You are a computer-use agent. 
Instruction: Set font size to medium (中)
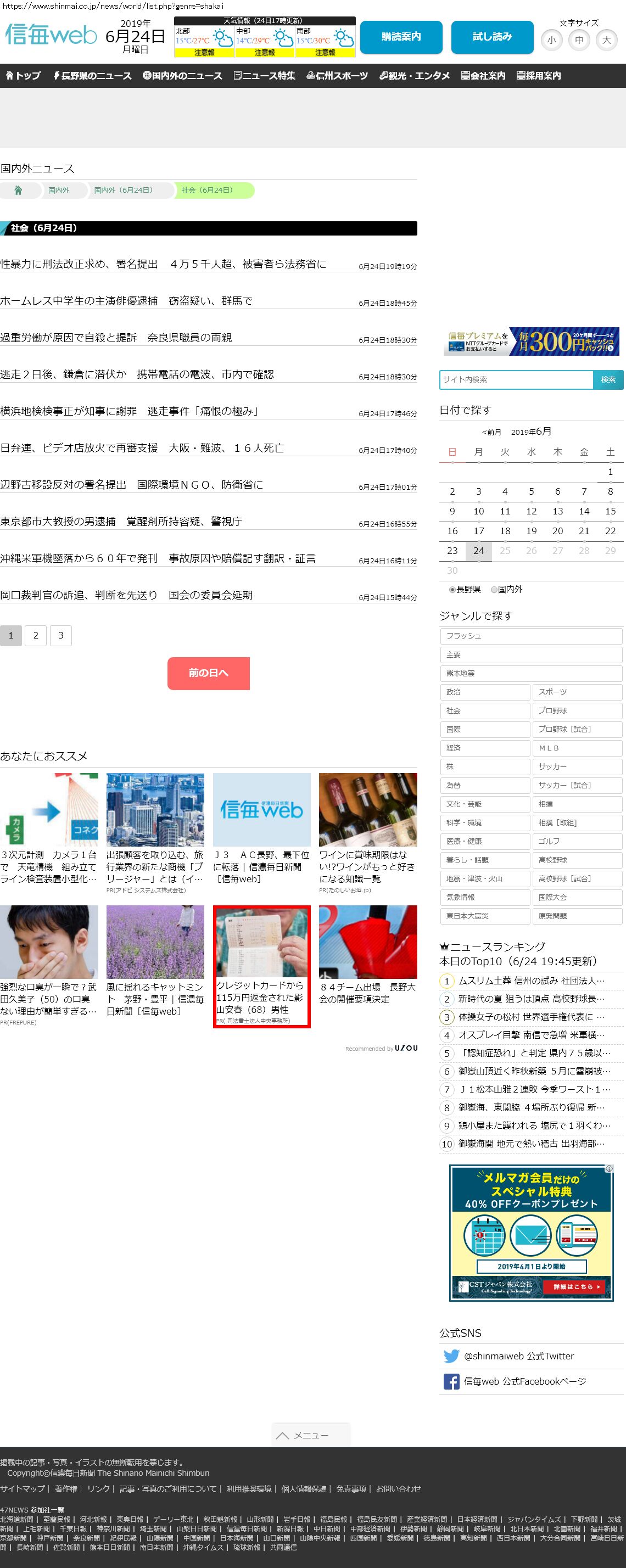click(x=579, y=41)
